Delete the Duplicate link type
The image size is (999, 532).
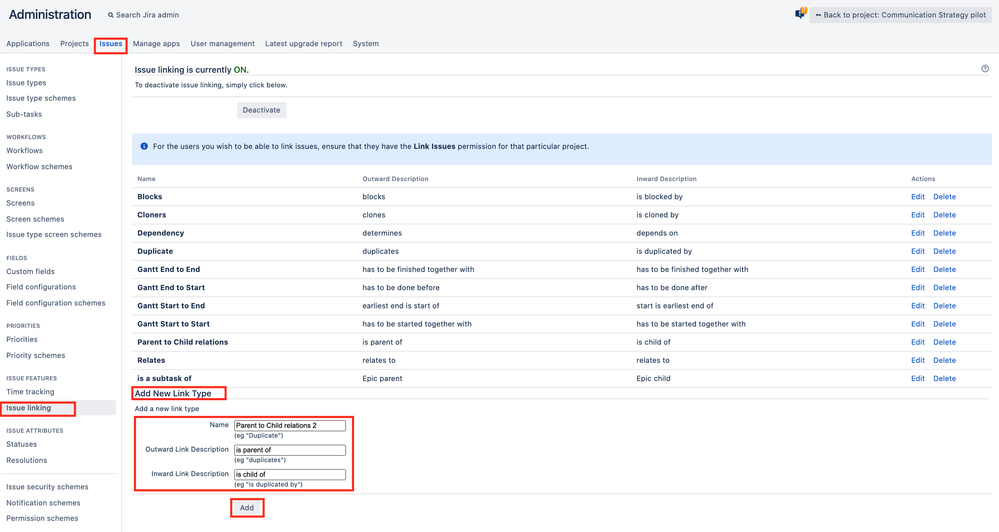click(x=944, y=252)
